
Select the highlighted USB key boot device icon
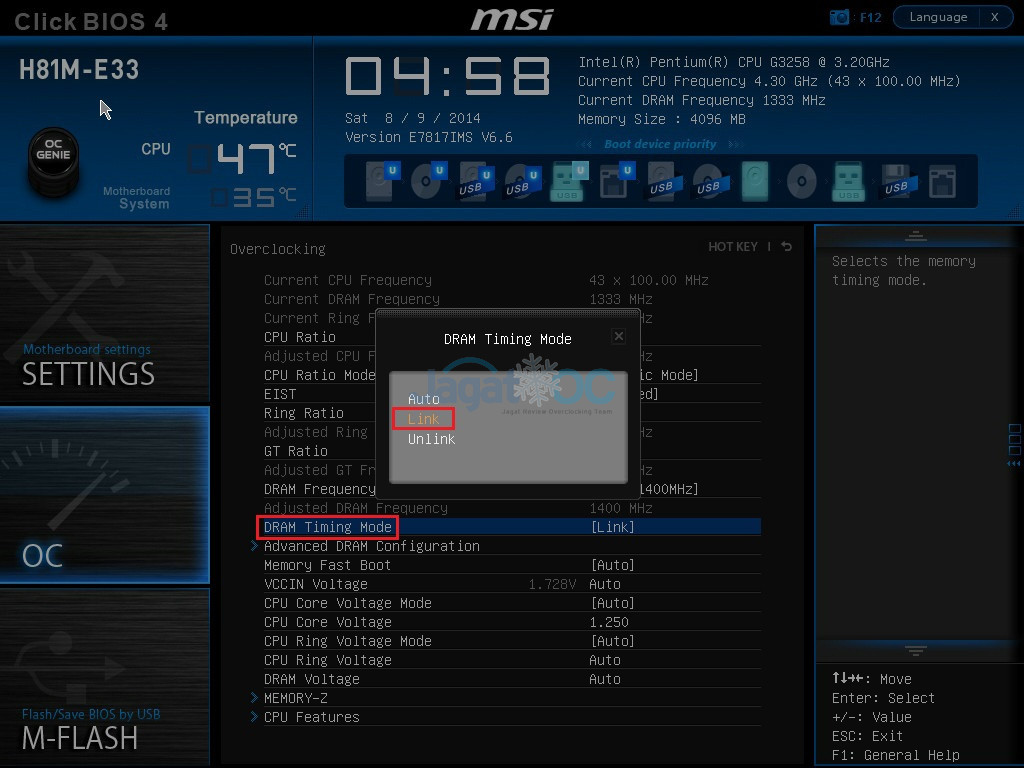pos(567,181)
